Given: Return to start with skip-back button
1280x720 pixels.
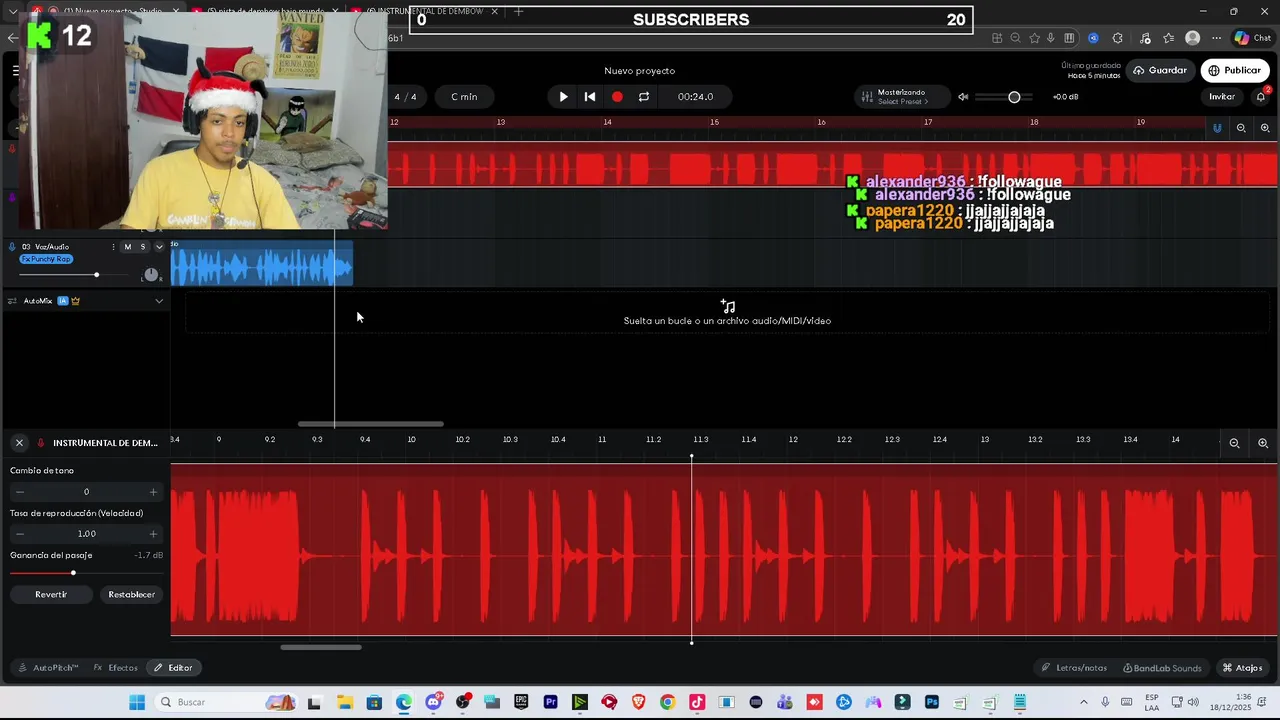Looking at the screenshot, I should 590,97.
